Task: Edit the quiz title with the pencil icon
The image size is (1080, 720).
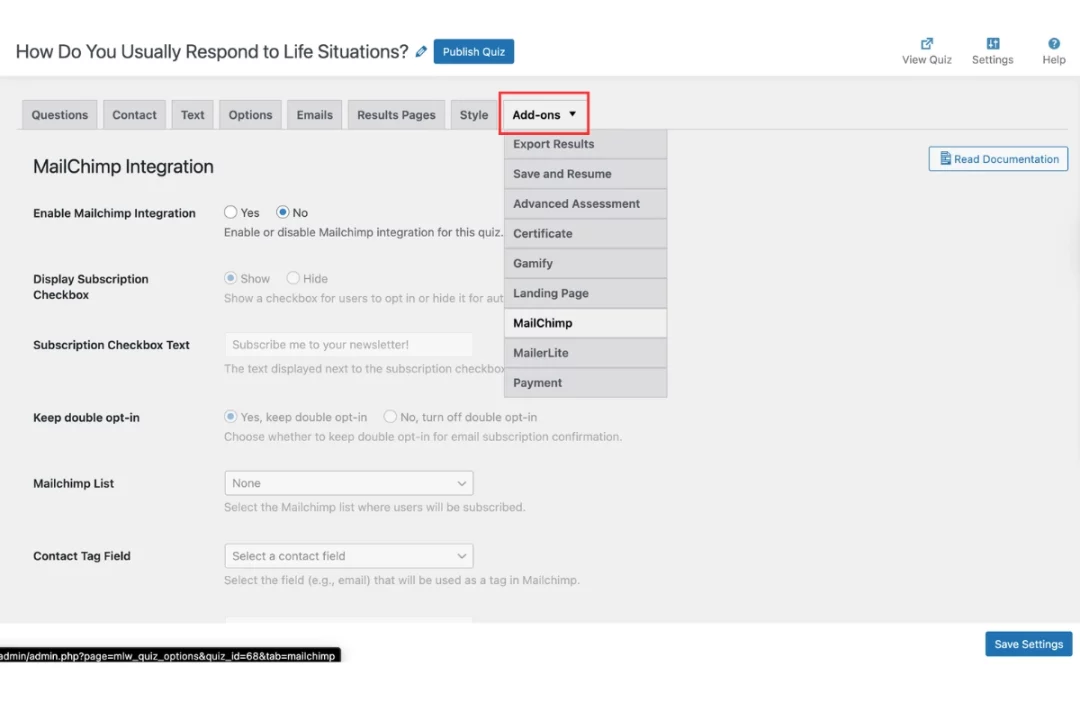Action: click(x=420, y=51)
